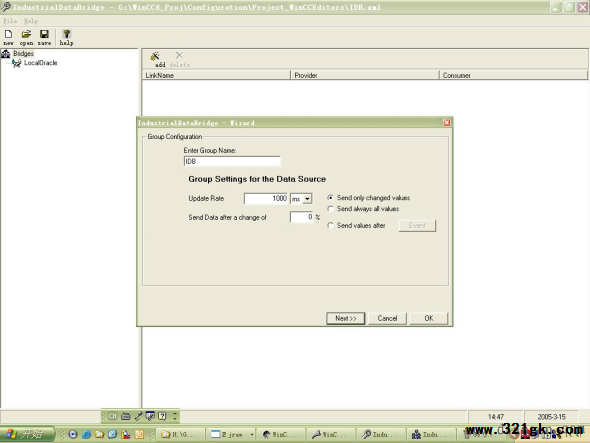Focus the Enter Group Name field
This screenshot has height=443, width=590.
point(232,161)
